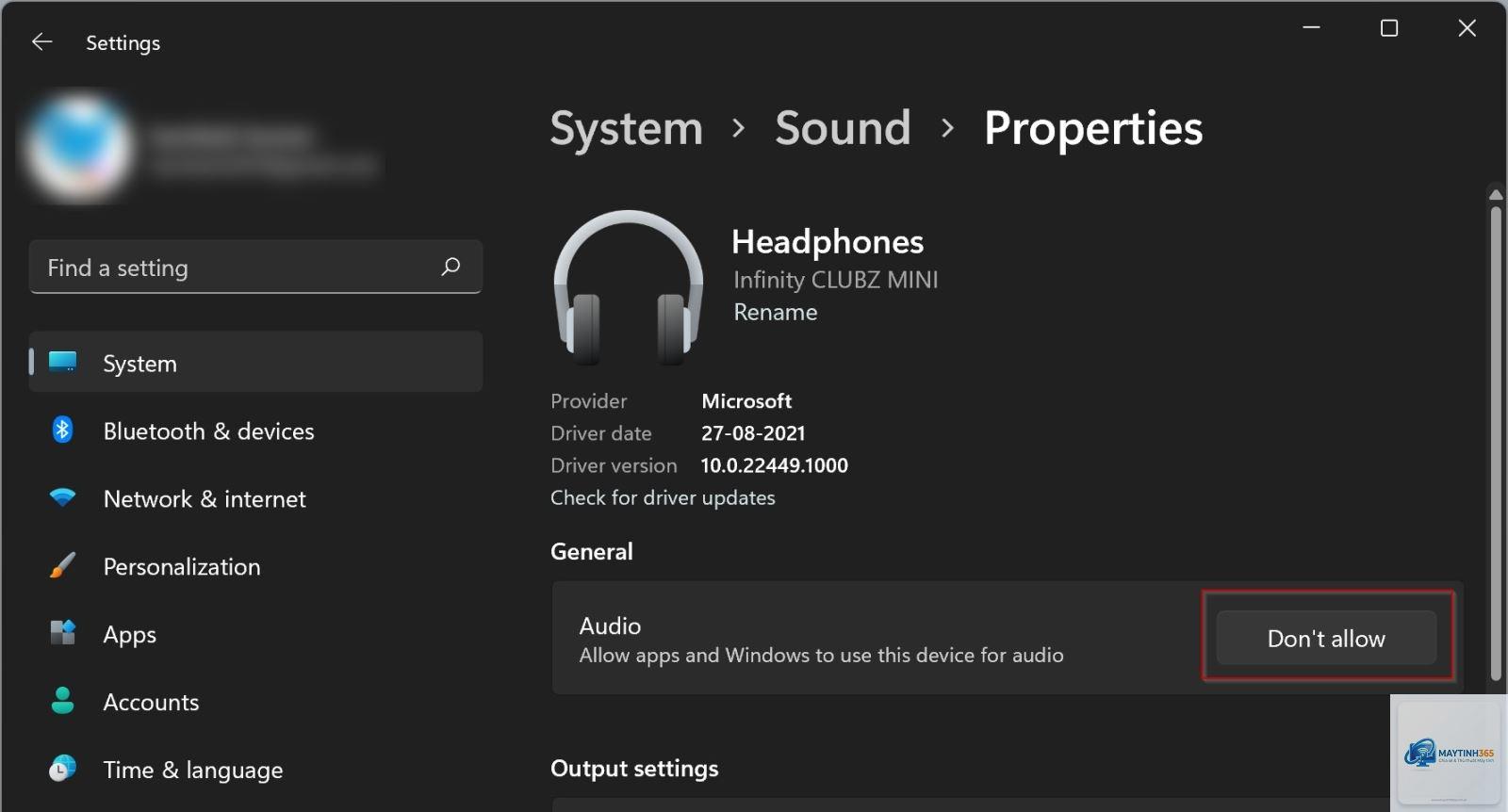Click the Network Wi-Fi icon in sidebar
This screenshot has height=812, width=1508.
coord(62,497)
